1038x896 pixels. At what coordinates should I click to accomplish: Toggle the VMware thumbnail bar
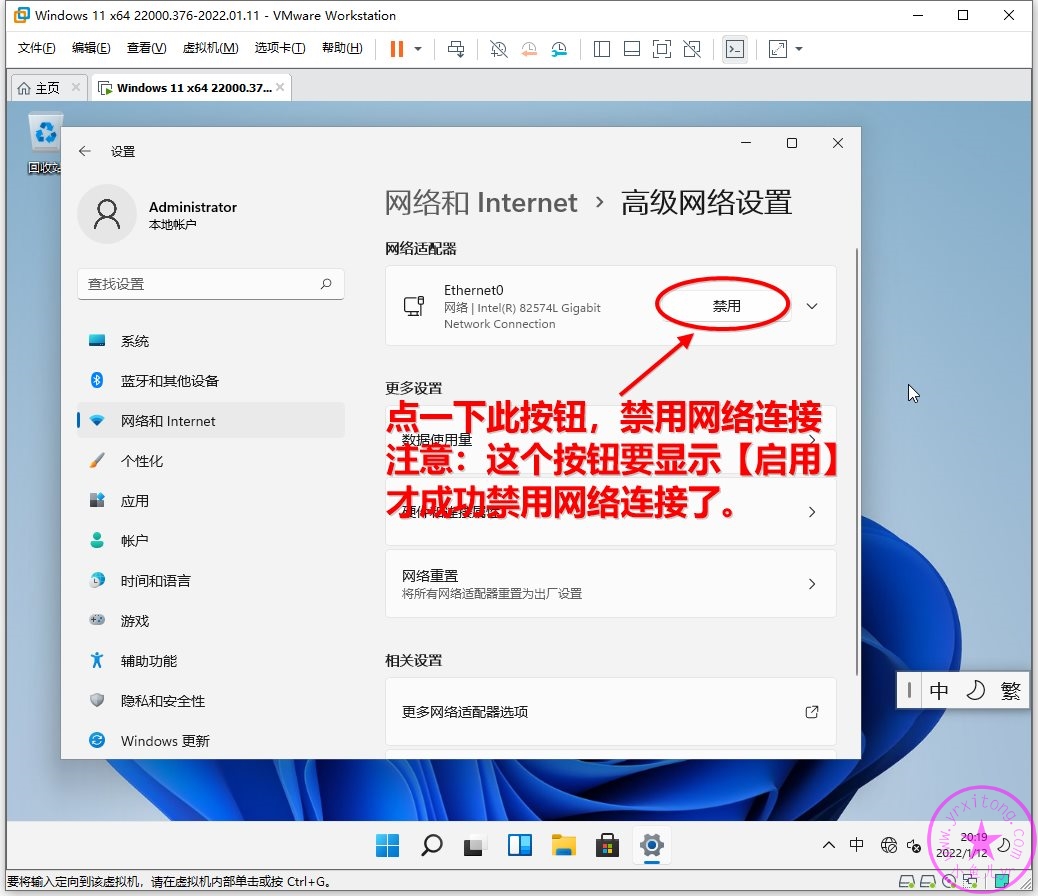[632, 48]
